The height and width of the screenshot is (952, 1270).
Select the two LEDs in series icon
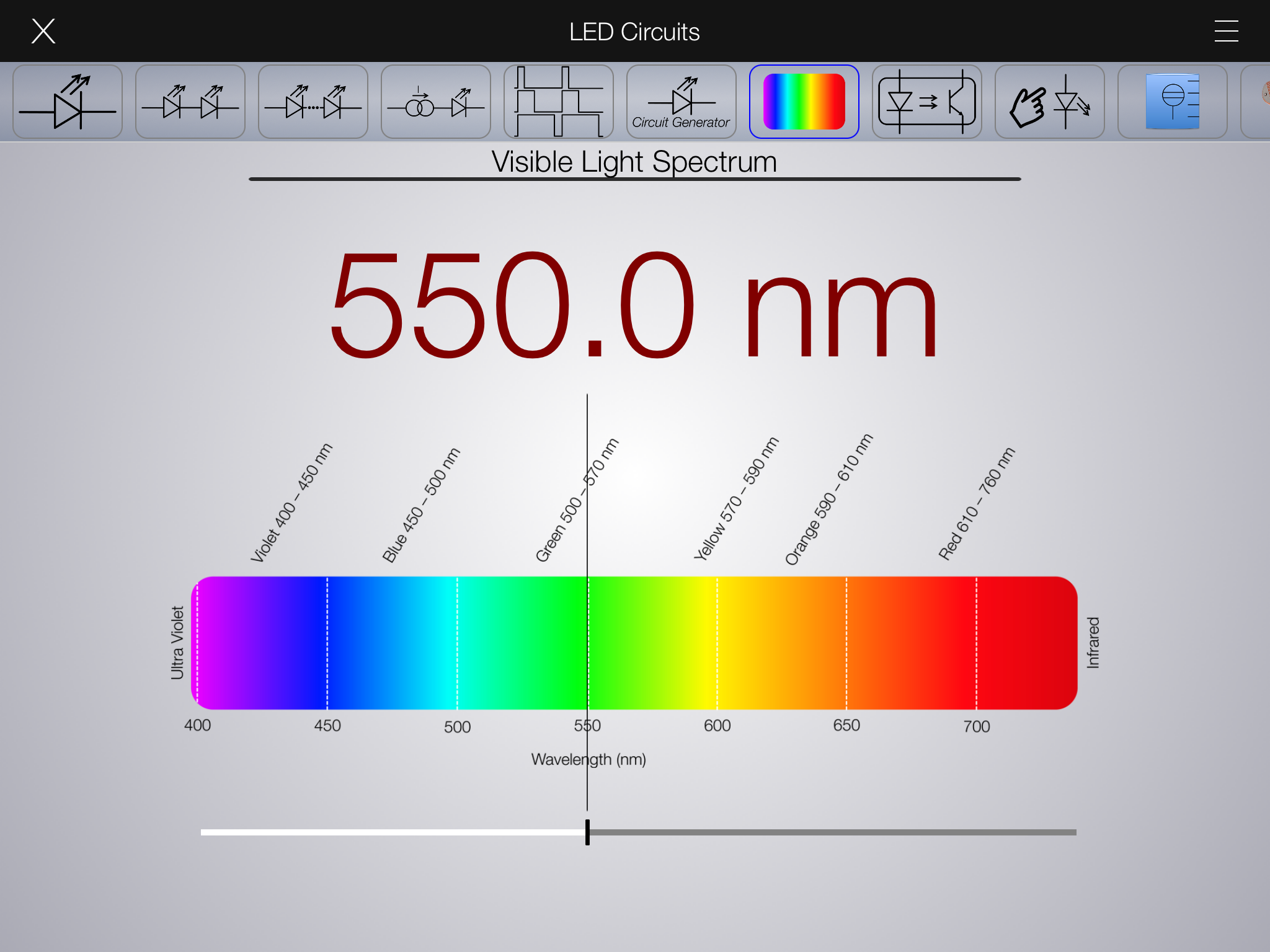tap(190, 102)
